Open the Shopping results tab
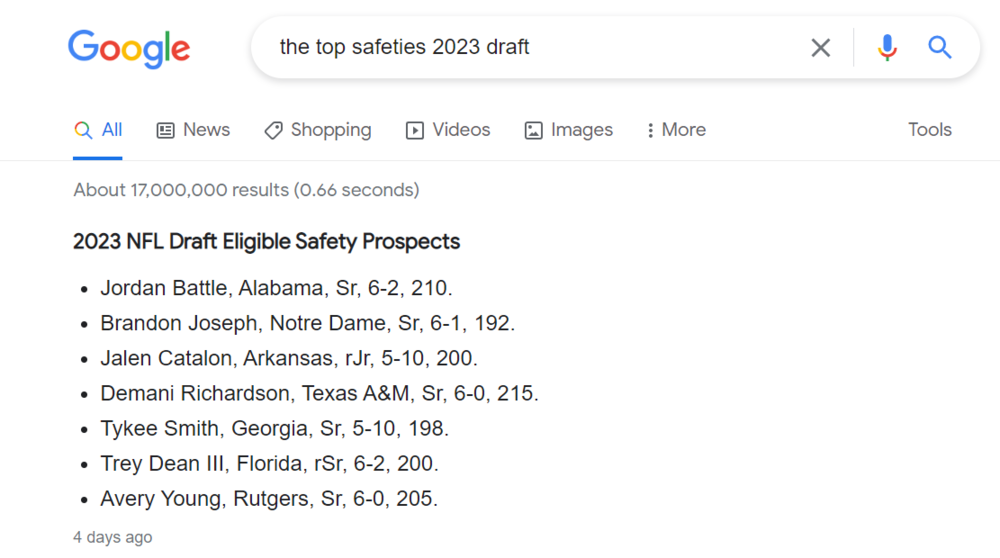This screenshot has height=558, width=1000. click(x=331, y=130)
